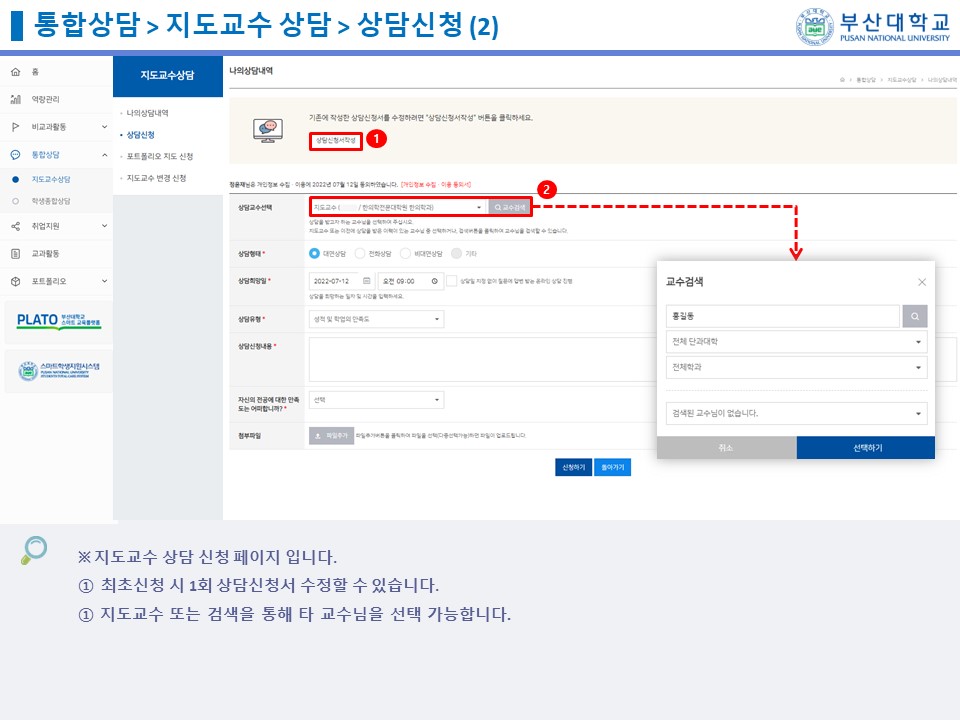Click the PLATO banner link
The image size is (960, 720).
tap(59, 320)
